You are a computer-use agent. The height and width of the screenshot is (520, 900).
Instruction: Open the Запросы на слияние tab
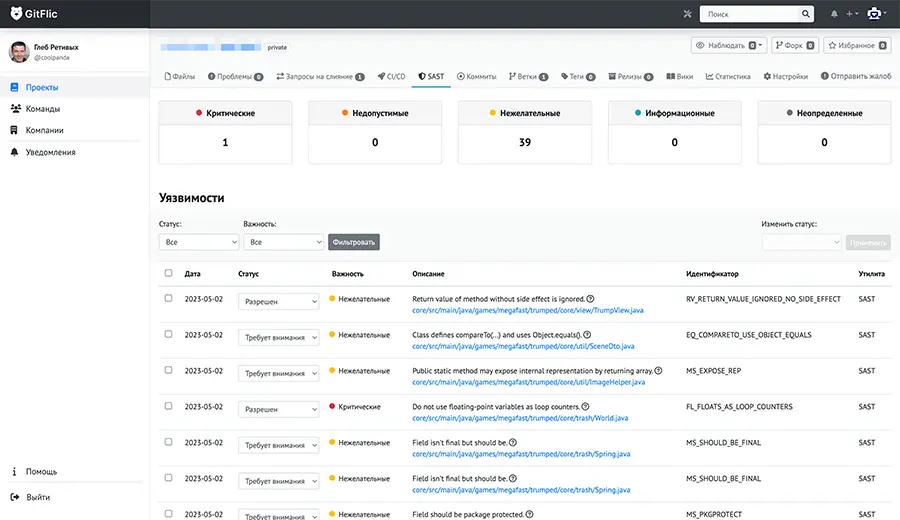[x=320, y=76]
